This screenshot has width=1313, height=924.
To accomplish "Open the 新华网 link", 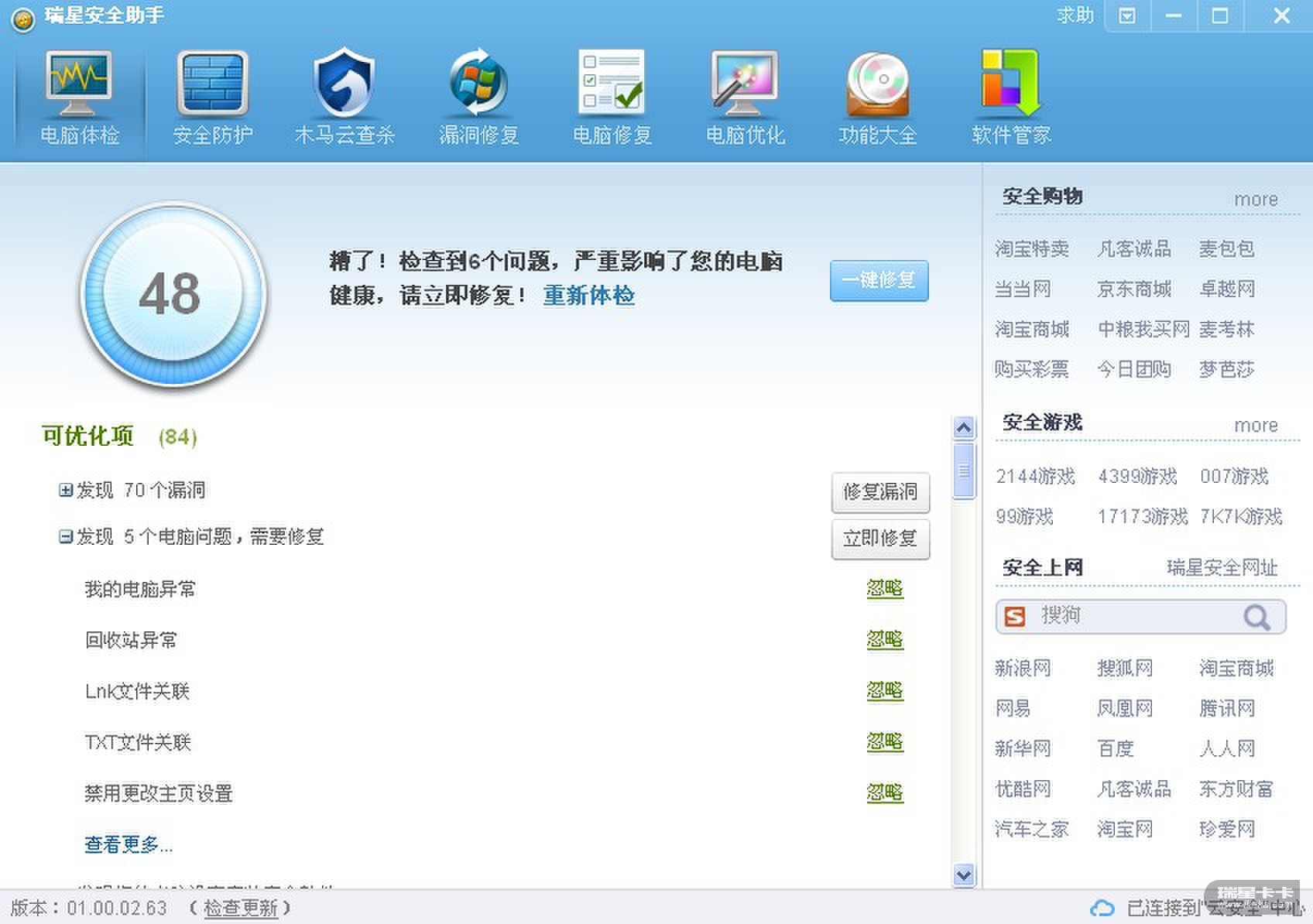I will [1023, 749].
